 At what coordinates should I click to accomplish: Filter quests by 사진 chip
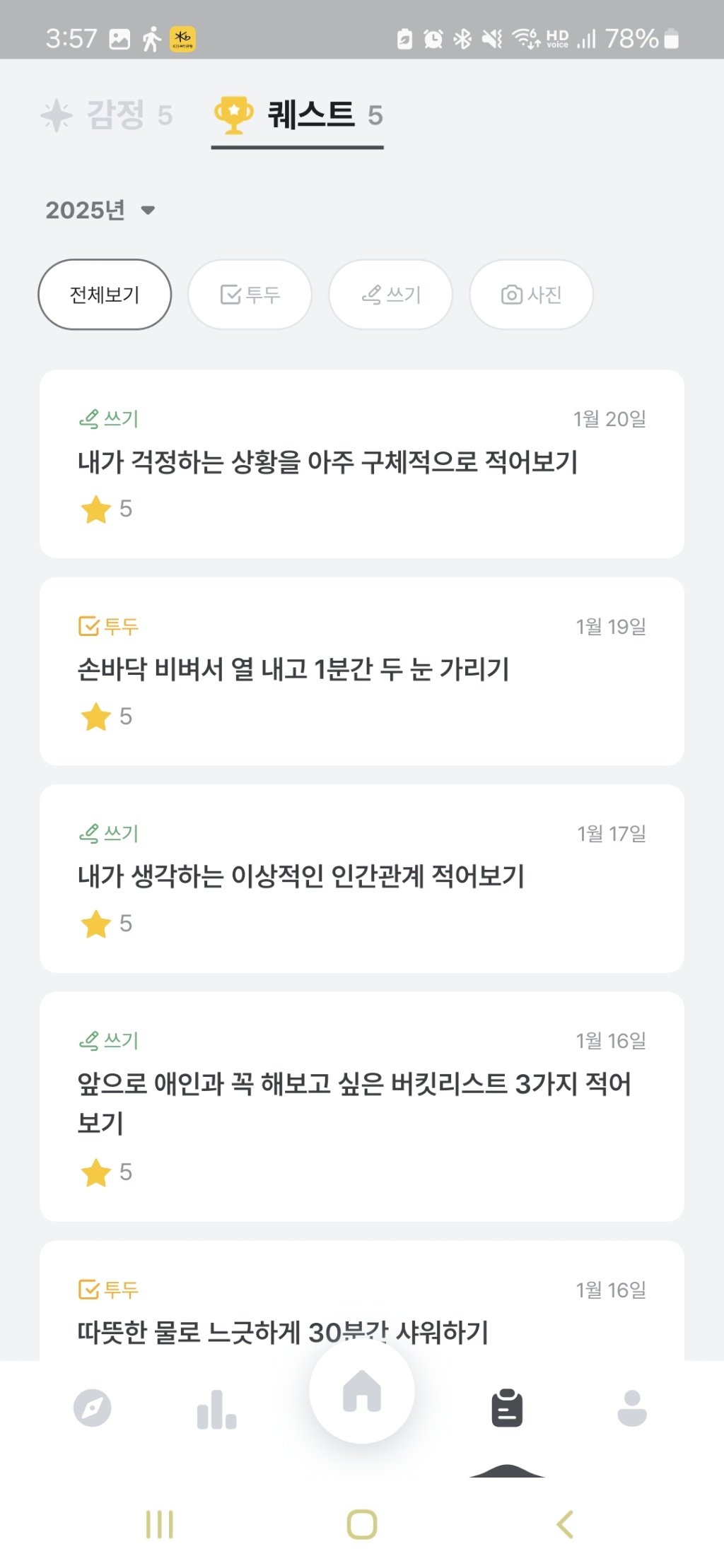click(x=531, y=294)
